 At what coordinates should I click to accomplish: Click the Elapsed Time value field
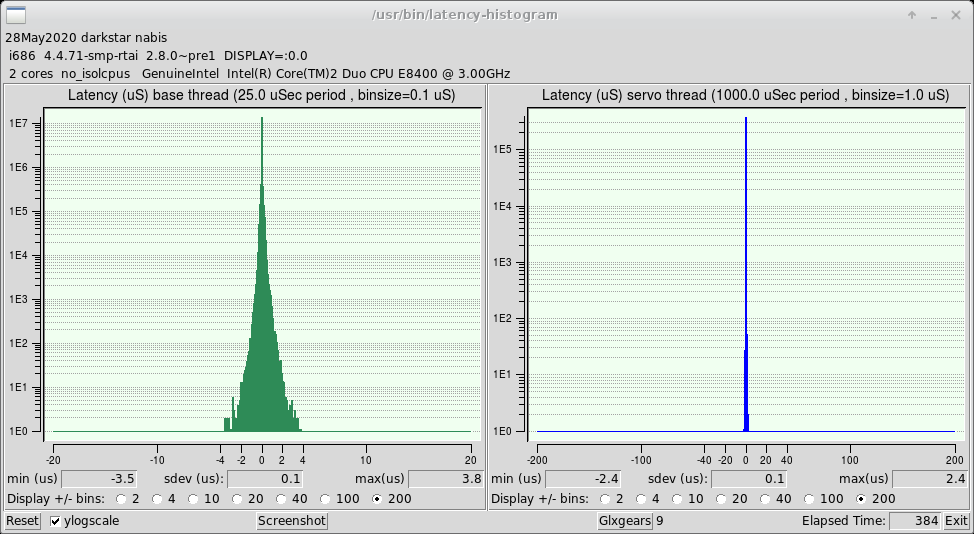click(916, 521)
